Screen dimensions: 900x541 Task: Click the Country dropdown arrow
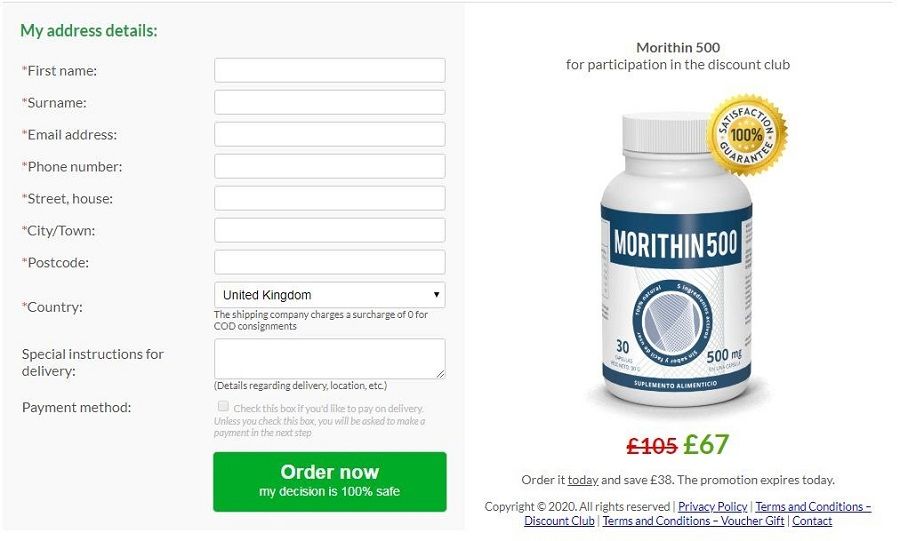[x=436, y=295]
